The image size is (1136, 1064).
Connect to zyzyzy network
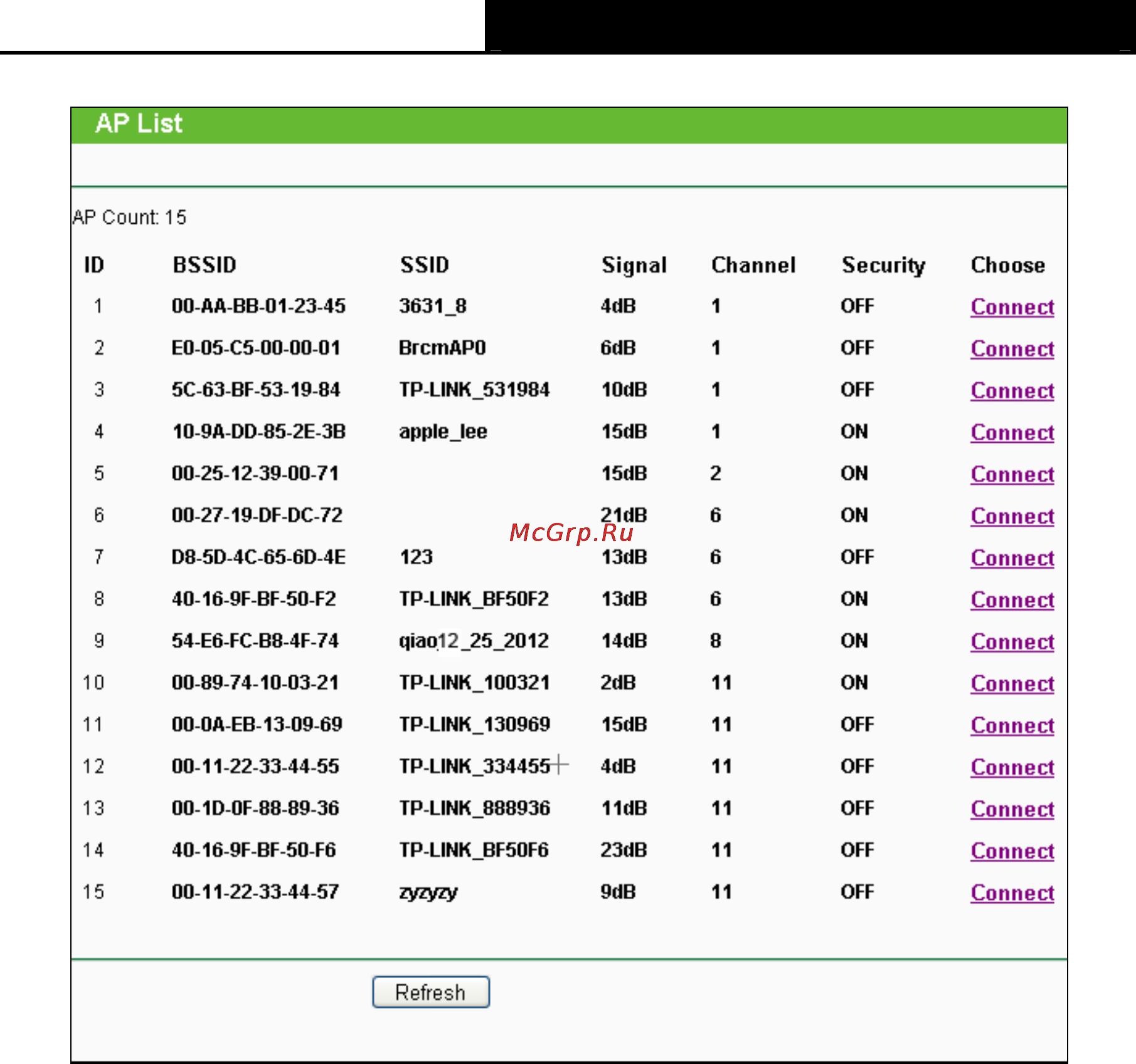[x=1012, y=893]
